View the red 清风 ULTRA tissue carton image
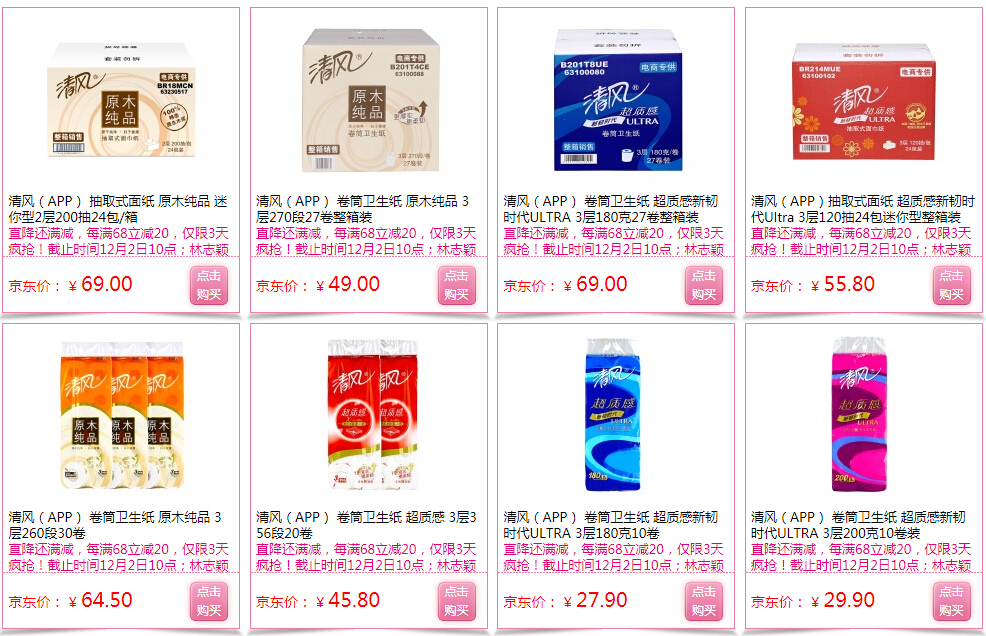Viewport: 986px width, 636px height. [x=864, y=101]
